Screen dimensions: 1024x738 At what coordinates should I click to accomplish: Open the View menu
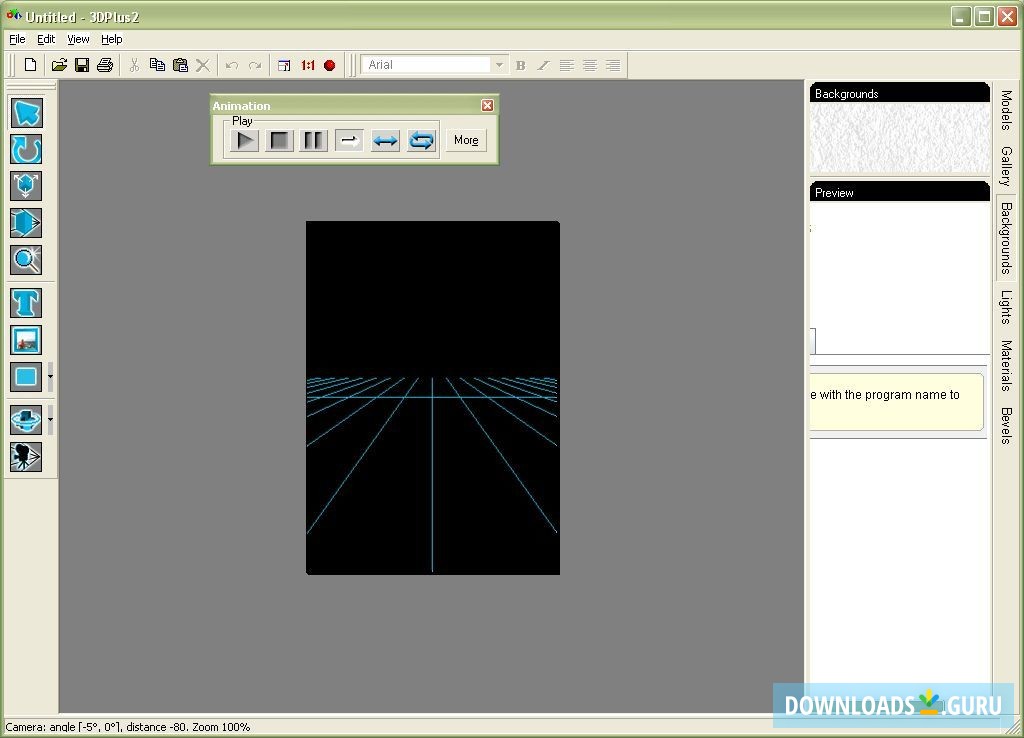coord(77,39)
